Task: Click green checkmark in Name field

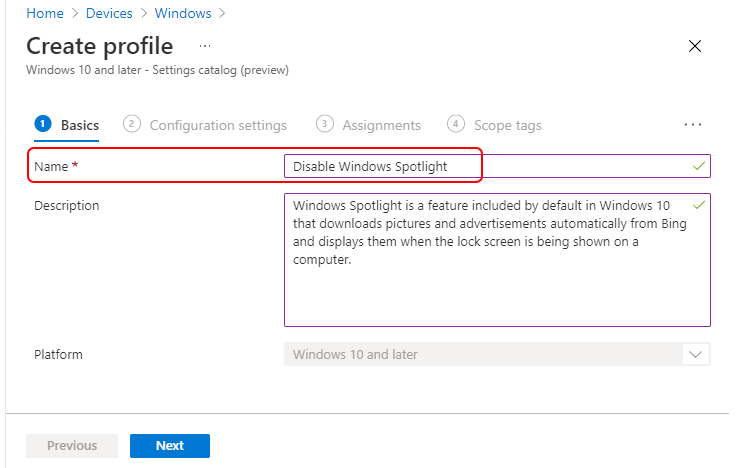Action: (x=699, y=166)
